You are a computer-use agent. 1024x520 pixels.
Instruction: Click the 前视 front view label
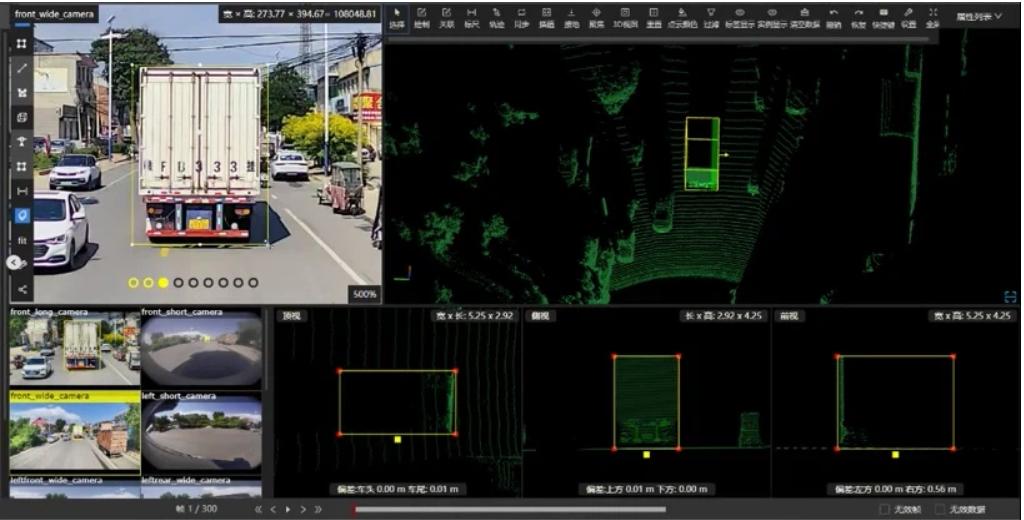[x=789, y=316]
